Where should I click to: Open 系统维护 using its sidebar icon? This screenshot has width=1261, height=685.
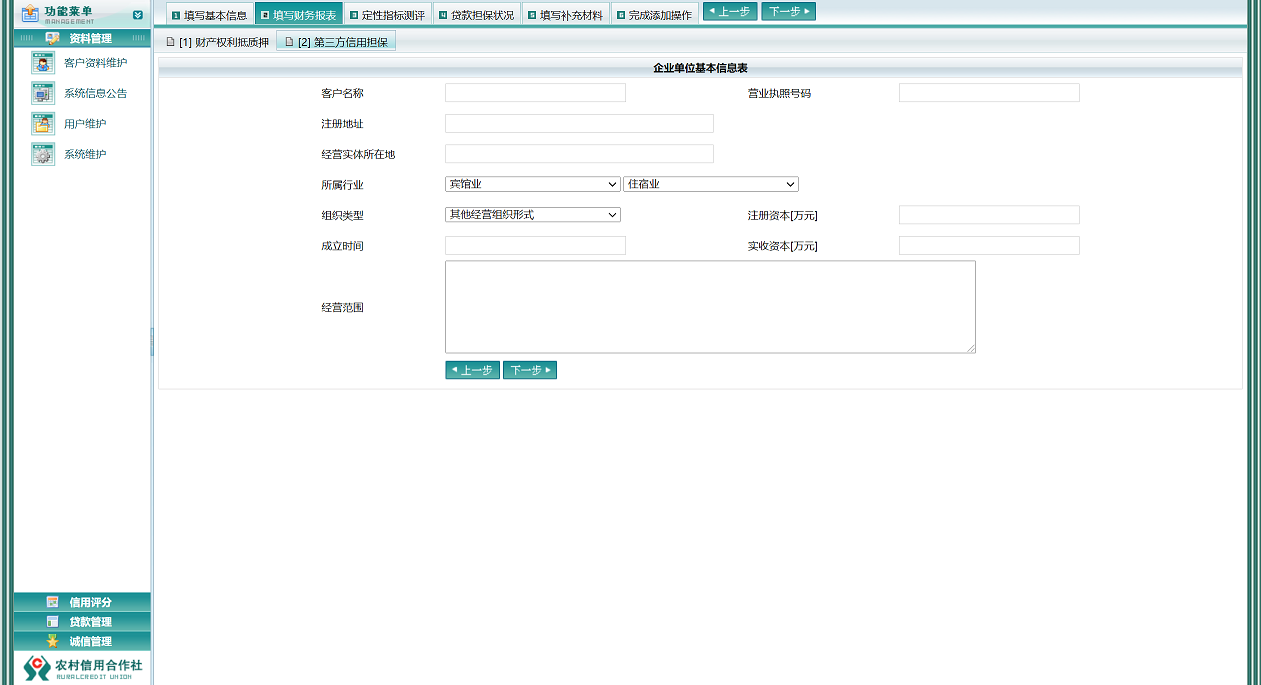pyautogui.click(x=42, y=153)
